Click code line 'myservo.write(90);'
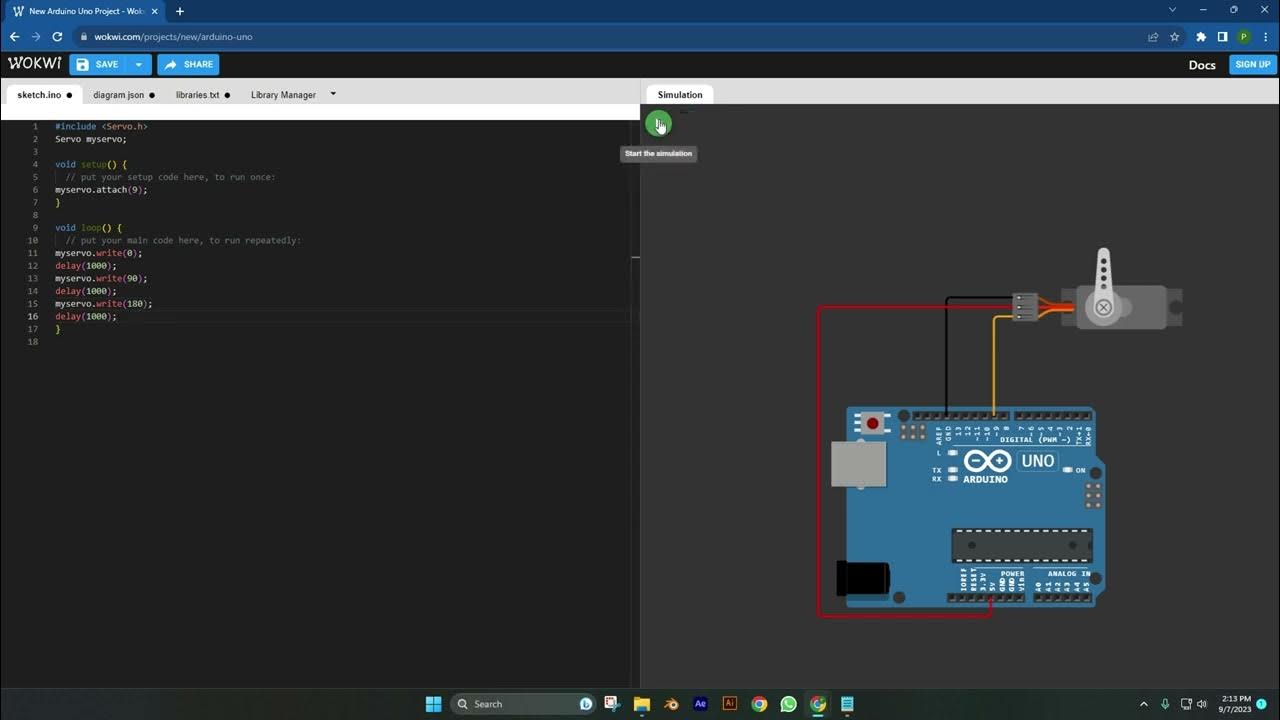The width and height of the screenshot is (1280, 720). coord(101,278)
